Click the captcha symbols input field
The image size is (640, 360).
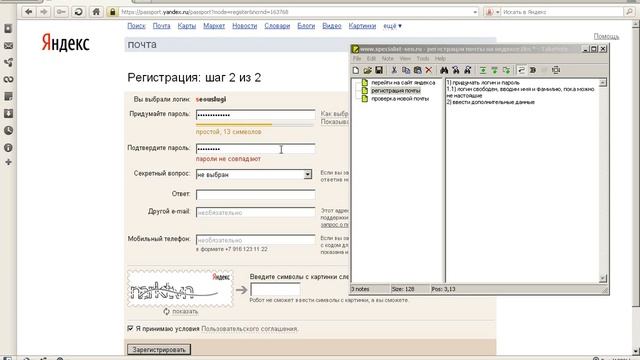click(x=275, y=289)
